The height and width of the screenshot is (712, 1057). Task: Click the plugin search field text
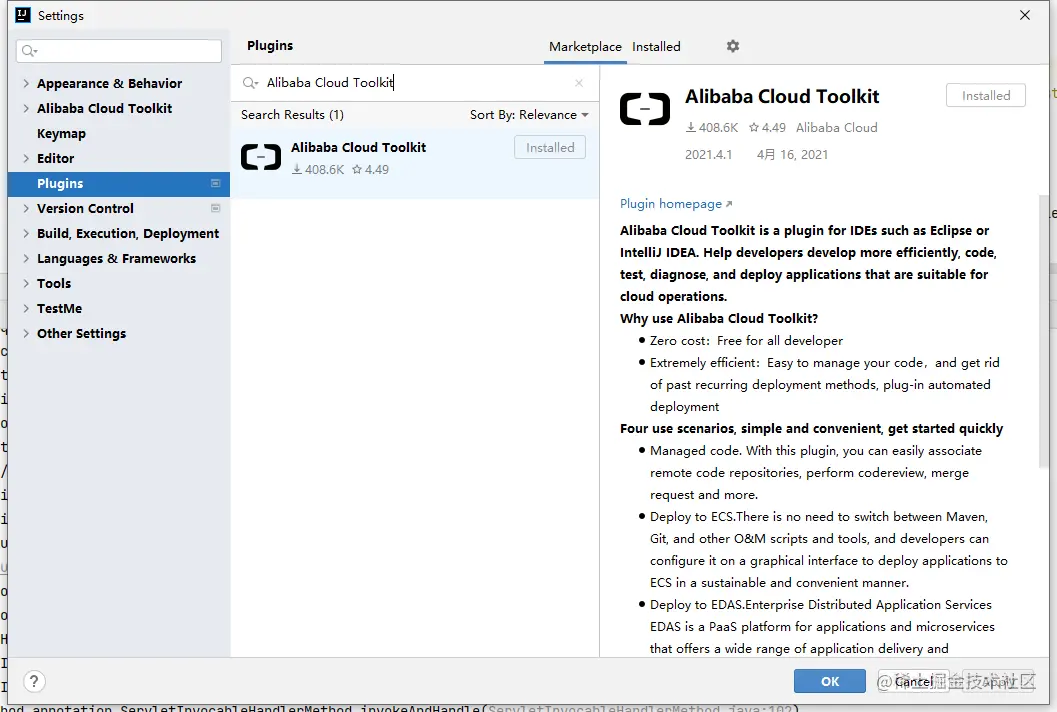point(330,83)
